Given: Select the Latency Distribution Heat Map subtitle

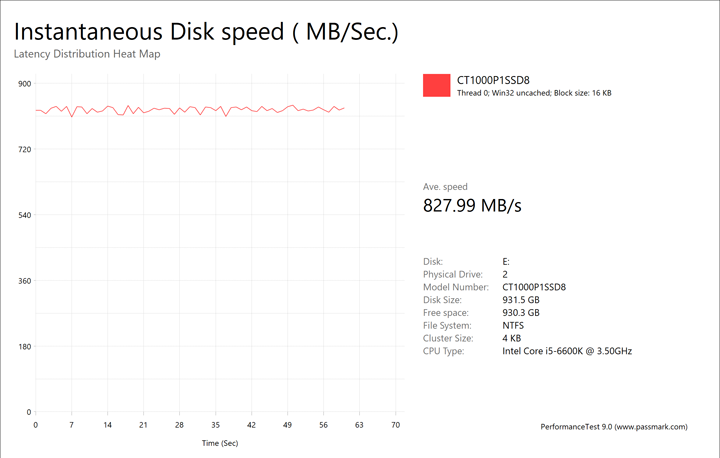Looking at the screenshot, I should coord(87,54).
